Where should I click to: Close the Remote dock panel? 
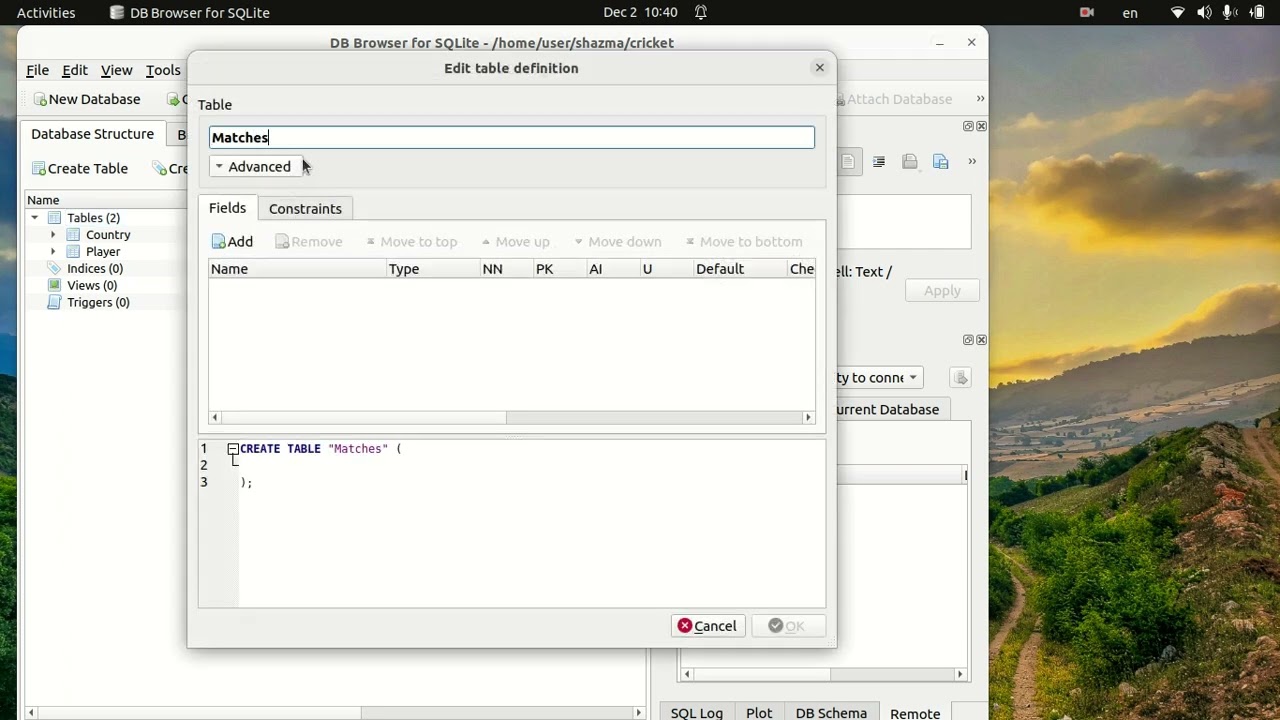pos(981,340)
